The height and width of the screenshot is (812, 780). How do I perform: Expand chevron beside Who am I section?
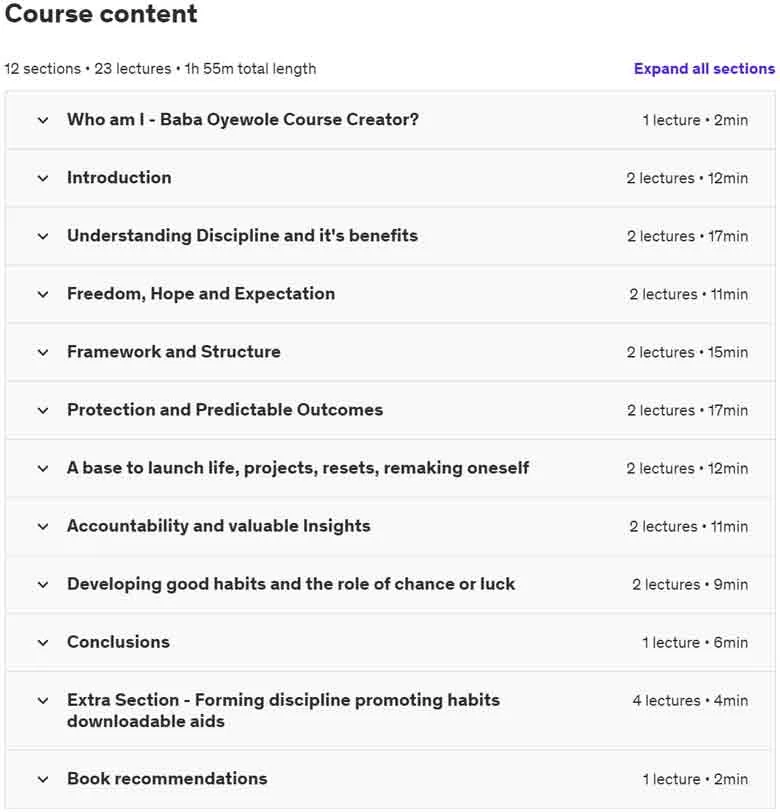point(43,121)
